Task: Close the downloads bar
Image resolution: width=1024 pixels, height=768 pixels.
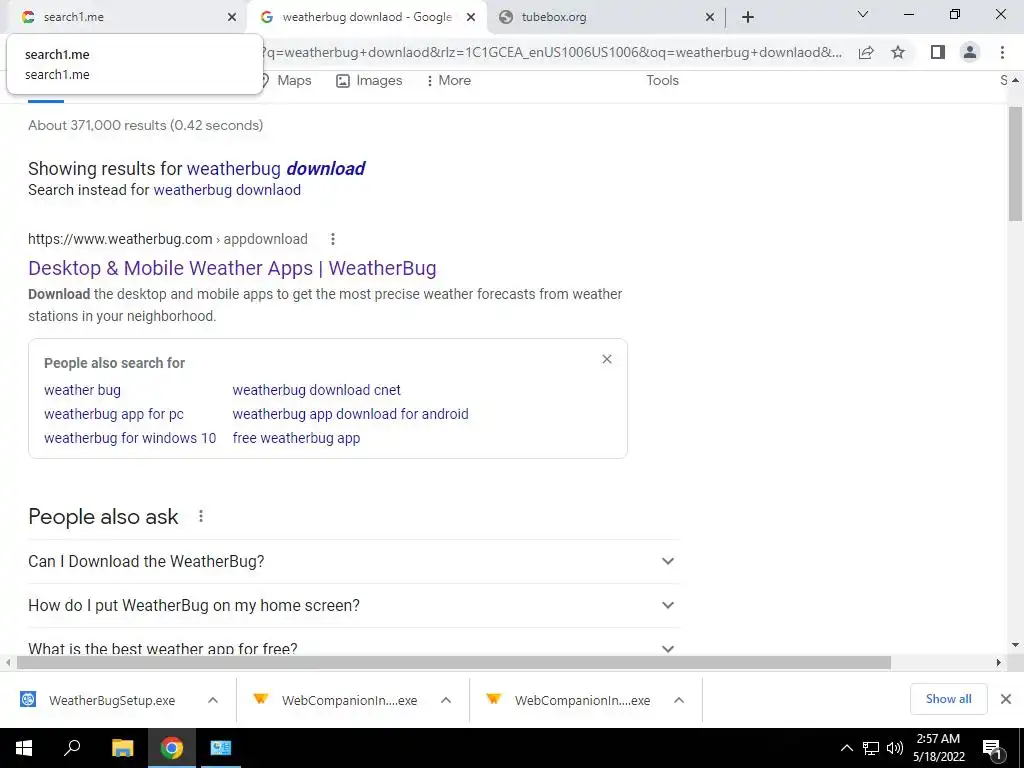Action: 1006,699
